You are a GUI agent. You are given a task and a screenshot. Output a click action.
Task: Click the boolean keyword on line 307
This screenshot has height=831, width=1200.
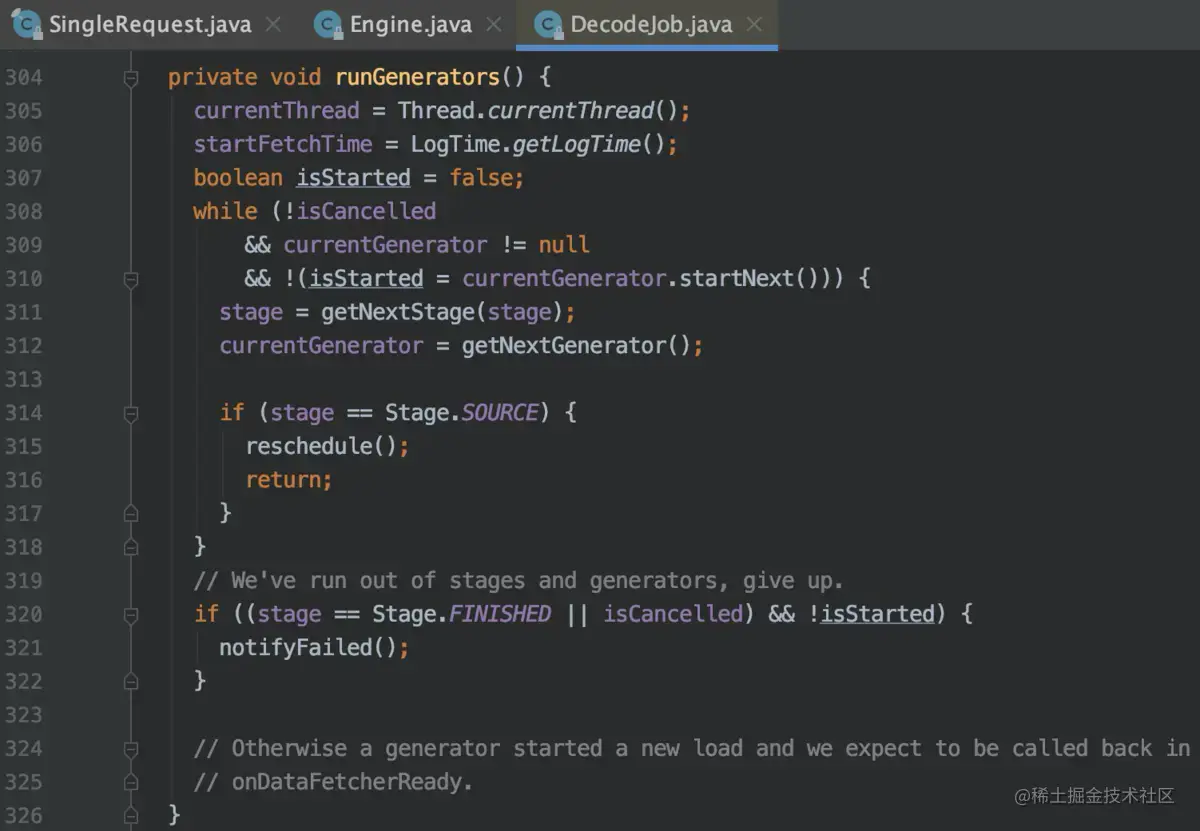point(238,178)
